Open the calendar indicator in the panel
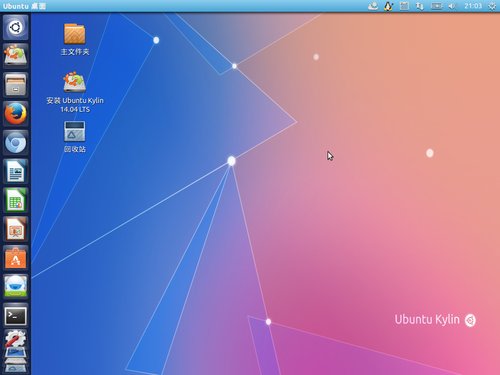 point(404,6)
